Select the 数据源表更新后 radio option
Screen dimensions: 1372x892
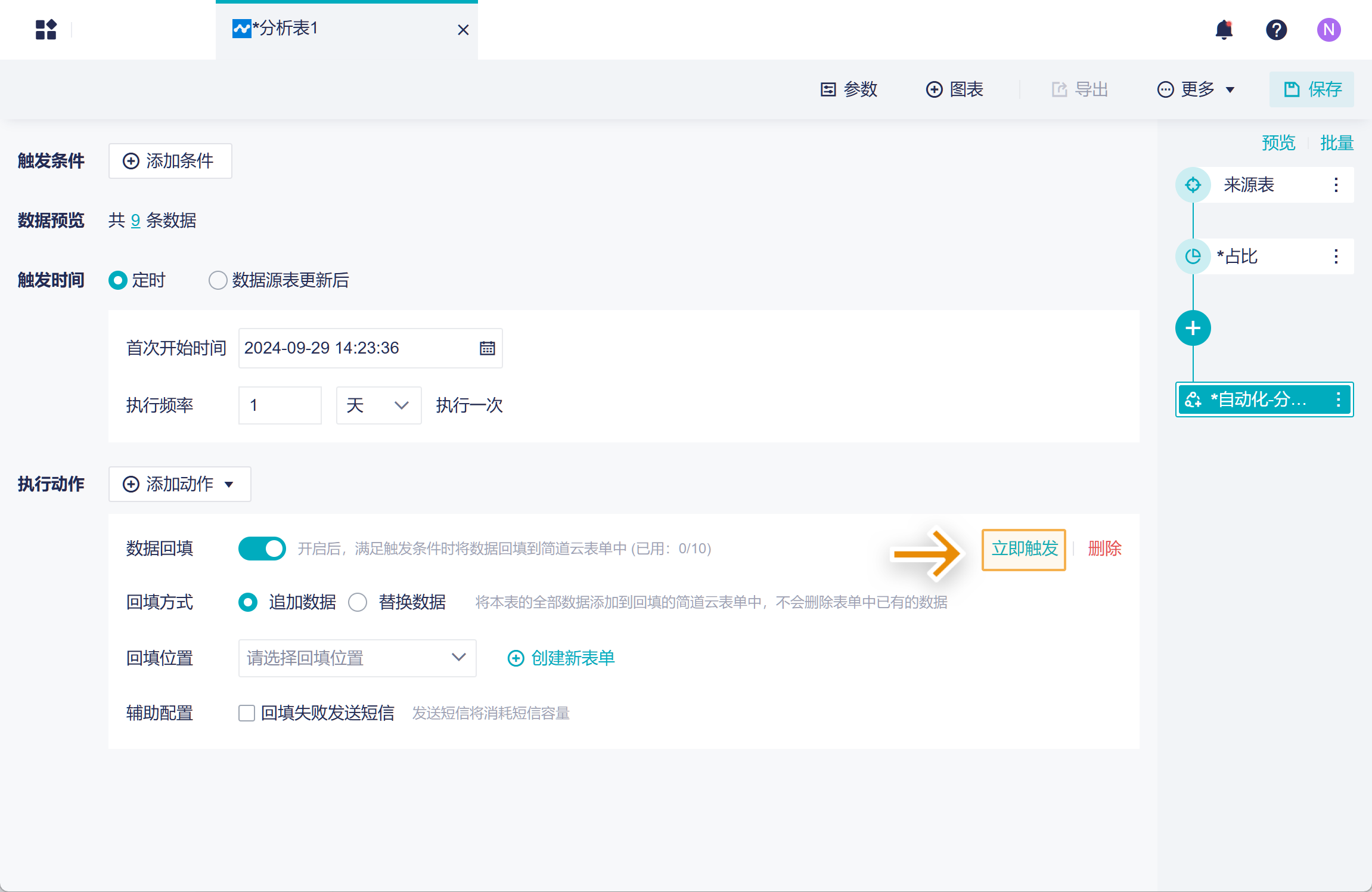point(218,280)
